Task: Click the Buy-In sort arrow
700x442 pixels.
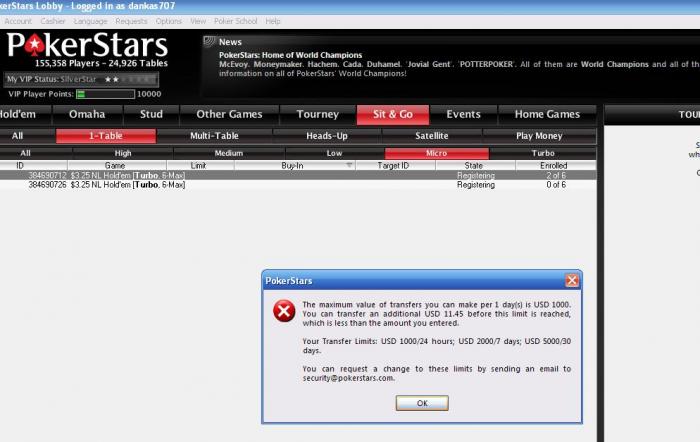Action: [x=349, y=165]
